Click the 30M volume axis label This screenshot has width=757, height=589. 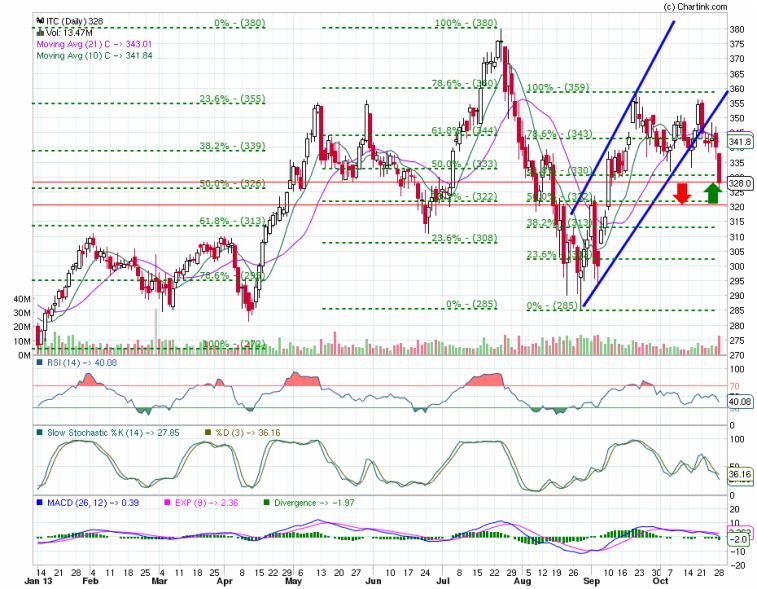[22, 313]
